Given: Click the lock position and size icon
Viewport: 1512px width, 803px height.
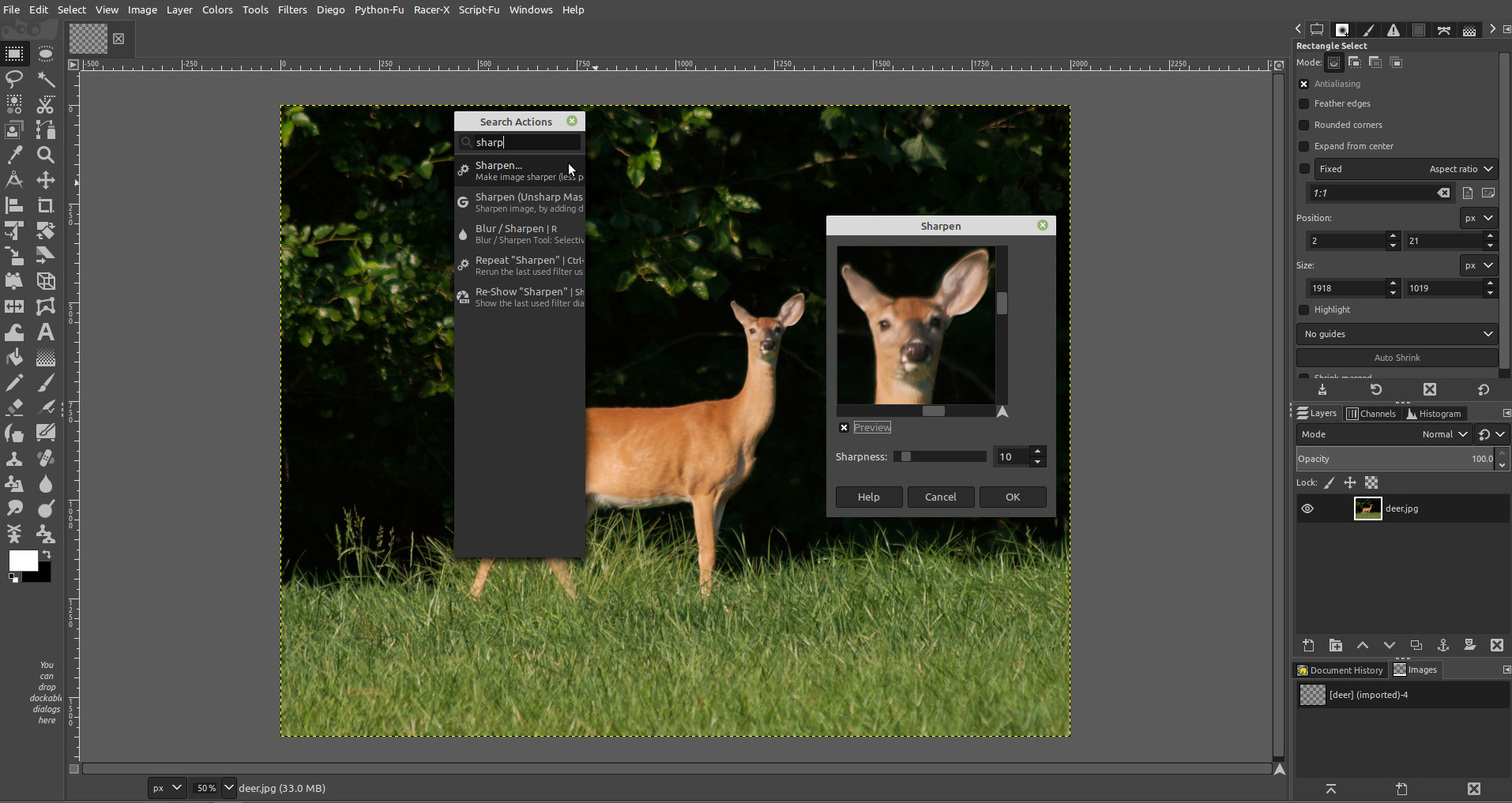Looking at the screenshot, I should tap(1350, 482).
